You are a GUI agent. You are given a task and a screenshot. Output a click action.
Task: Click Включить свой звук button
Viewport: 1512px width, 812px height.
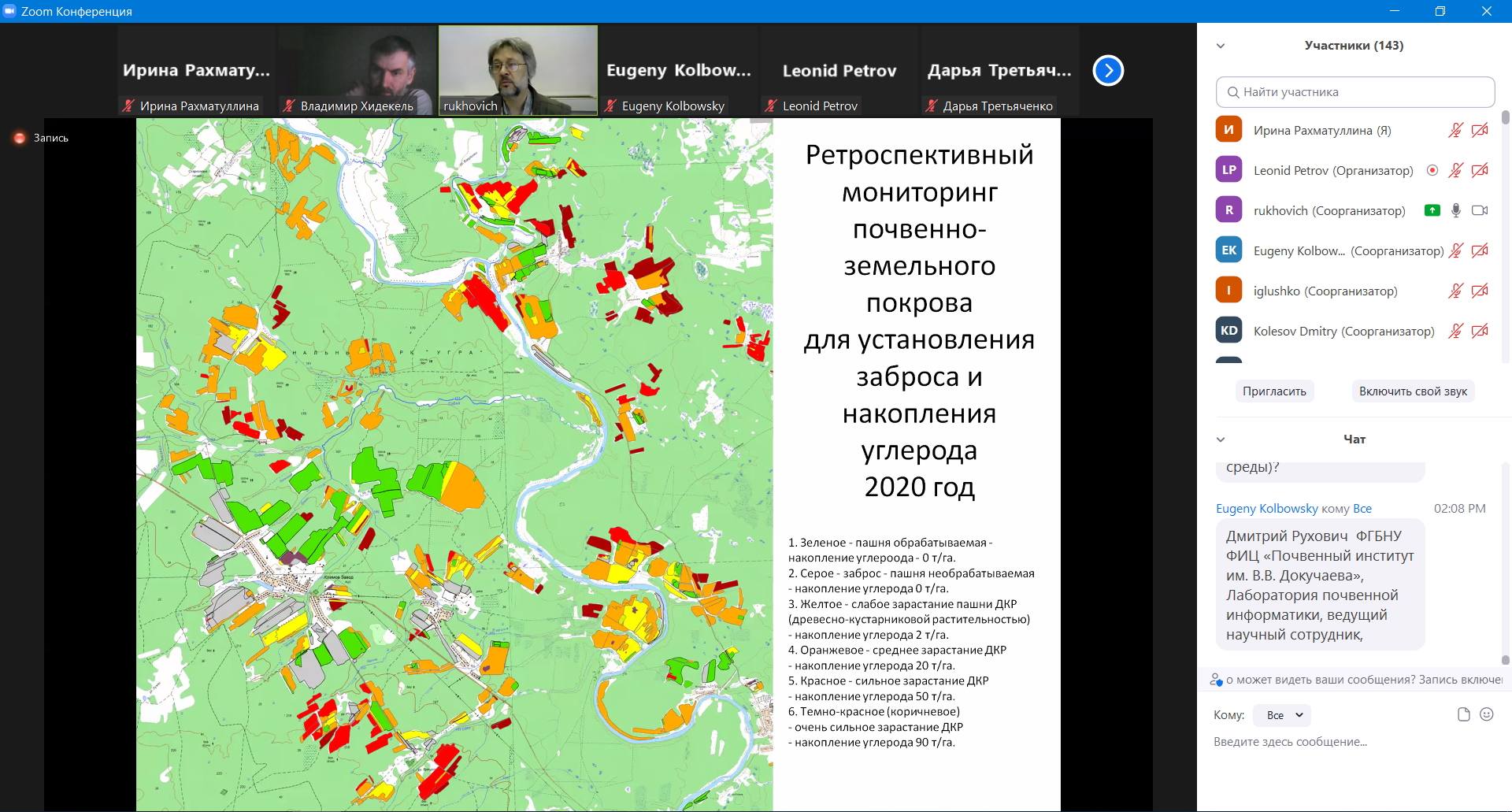click(1413, 391)
